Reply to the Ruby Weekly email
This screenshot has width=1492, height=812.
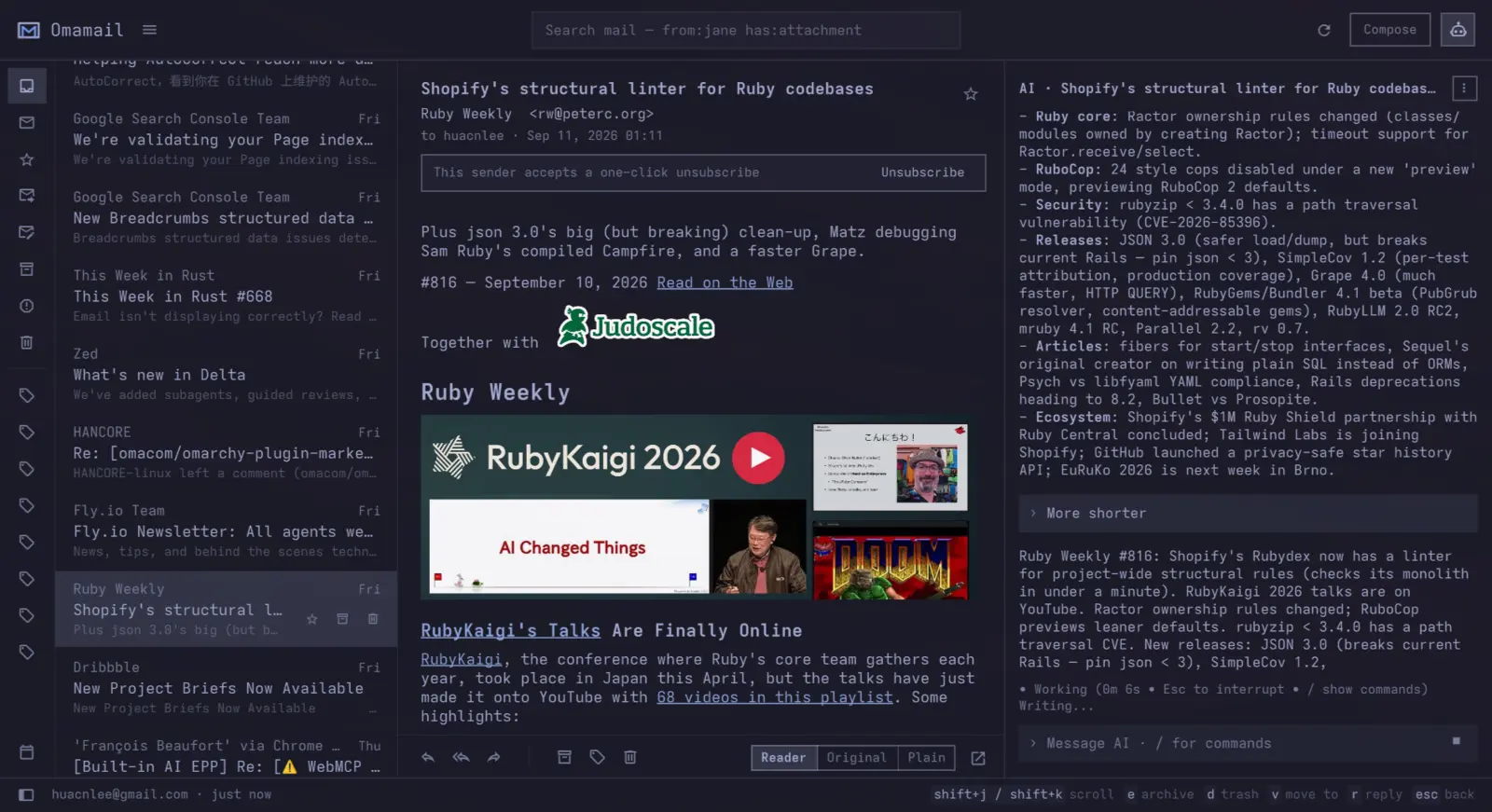(x=428, y=758)
